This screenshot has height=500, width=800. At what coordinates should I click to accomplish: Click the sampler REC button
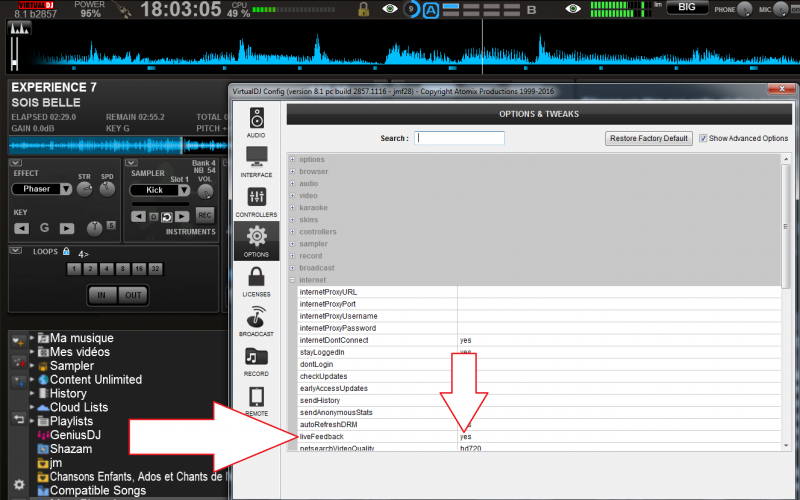point(205,215)
